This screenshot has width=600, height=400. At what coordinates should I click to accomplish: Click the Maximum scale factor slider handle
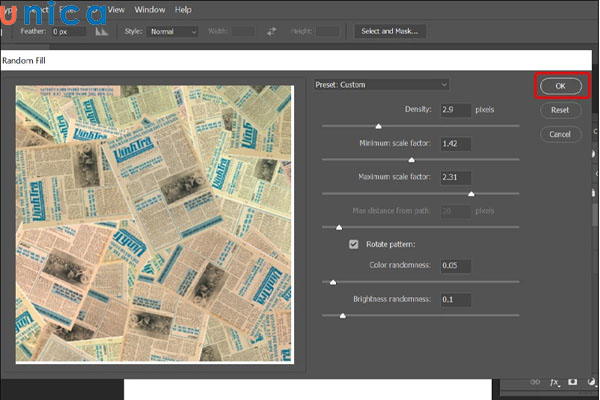pos(471,194)
